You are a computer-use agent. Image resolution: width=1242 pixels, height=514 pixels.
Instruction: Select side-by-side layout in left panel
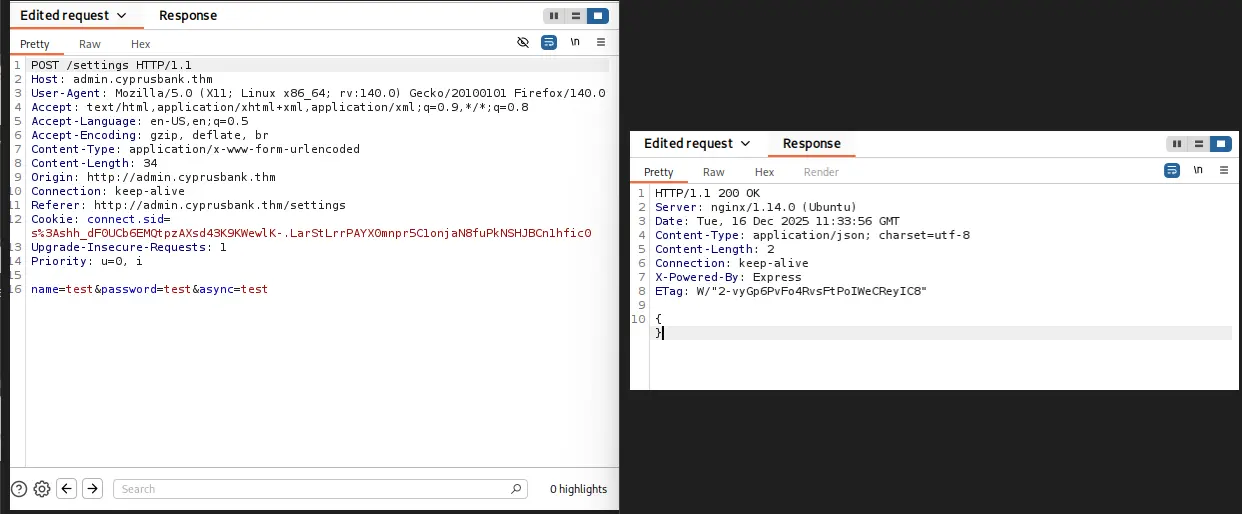[x=554, y=16]
